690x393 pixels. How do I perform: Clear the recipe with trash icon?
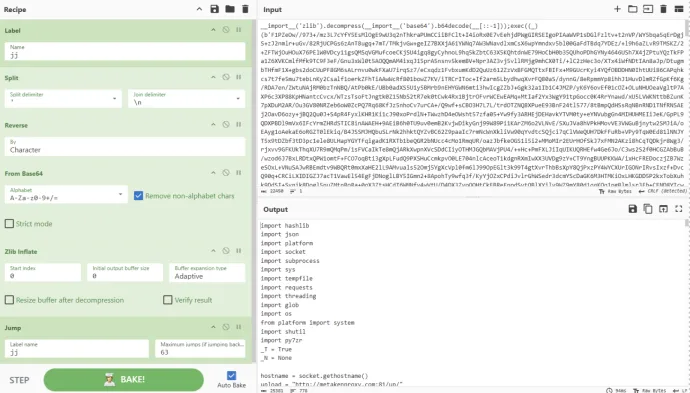[245, 9]
